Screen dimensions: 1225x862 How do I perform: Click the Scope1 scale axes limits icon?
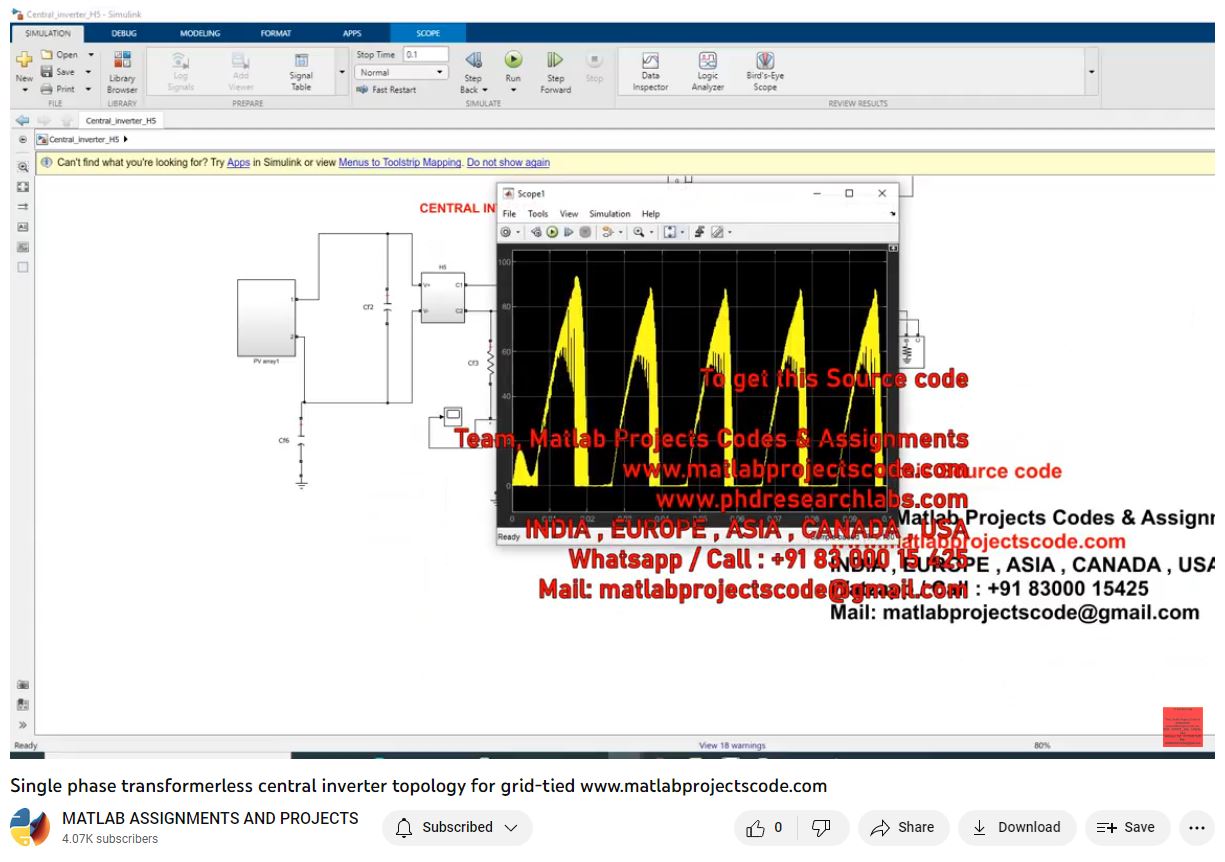[x=669, y=232]
